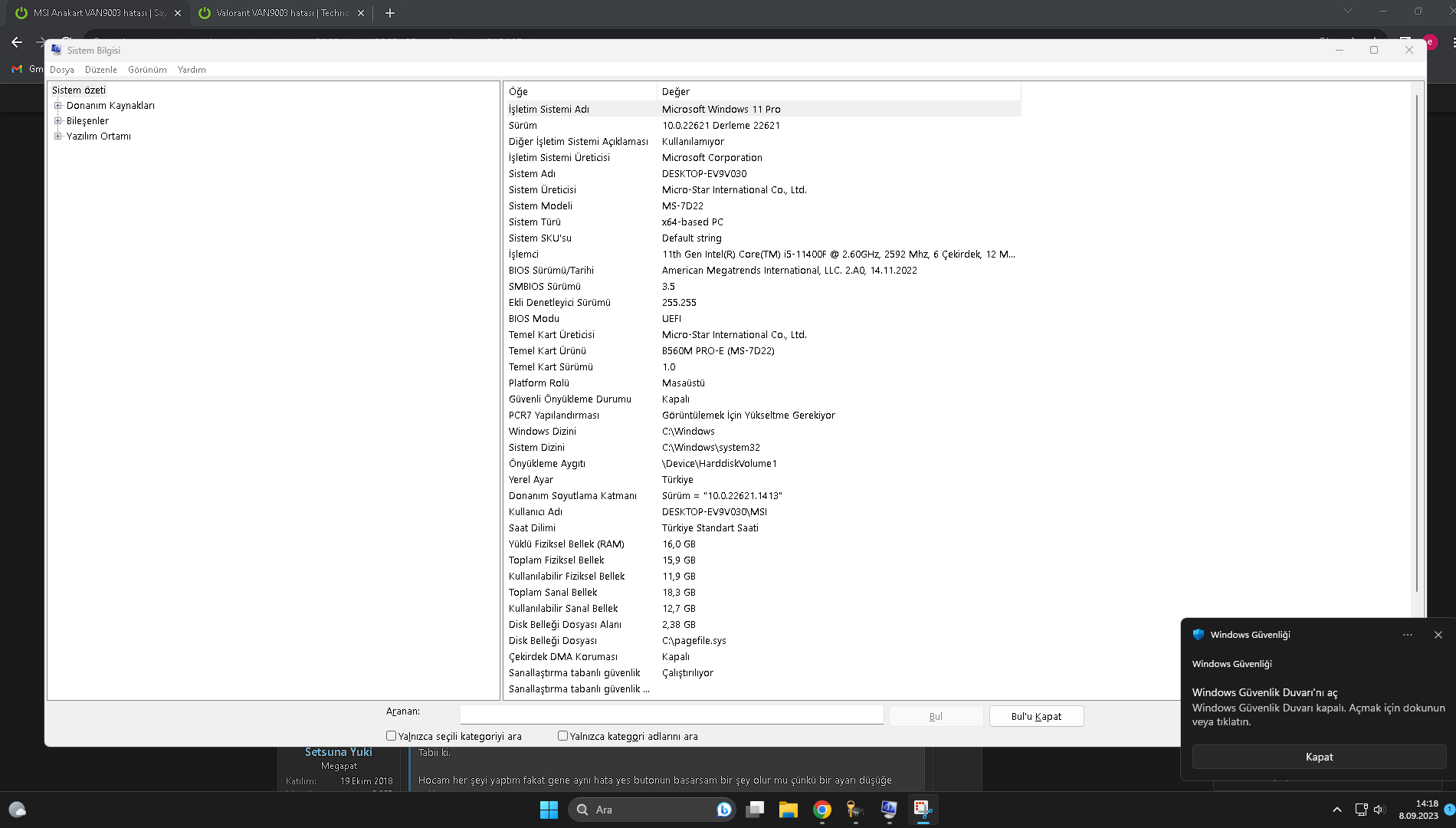
Task: Focus the Aranan search input field
Action: click(671, 715)
